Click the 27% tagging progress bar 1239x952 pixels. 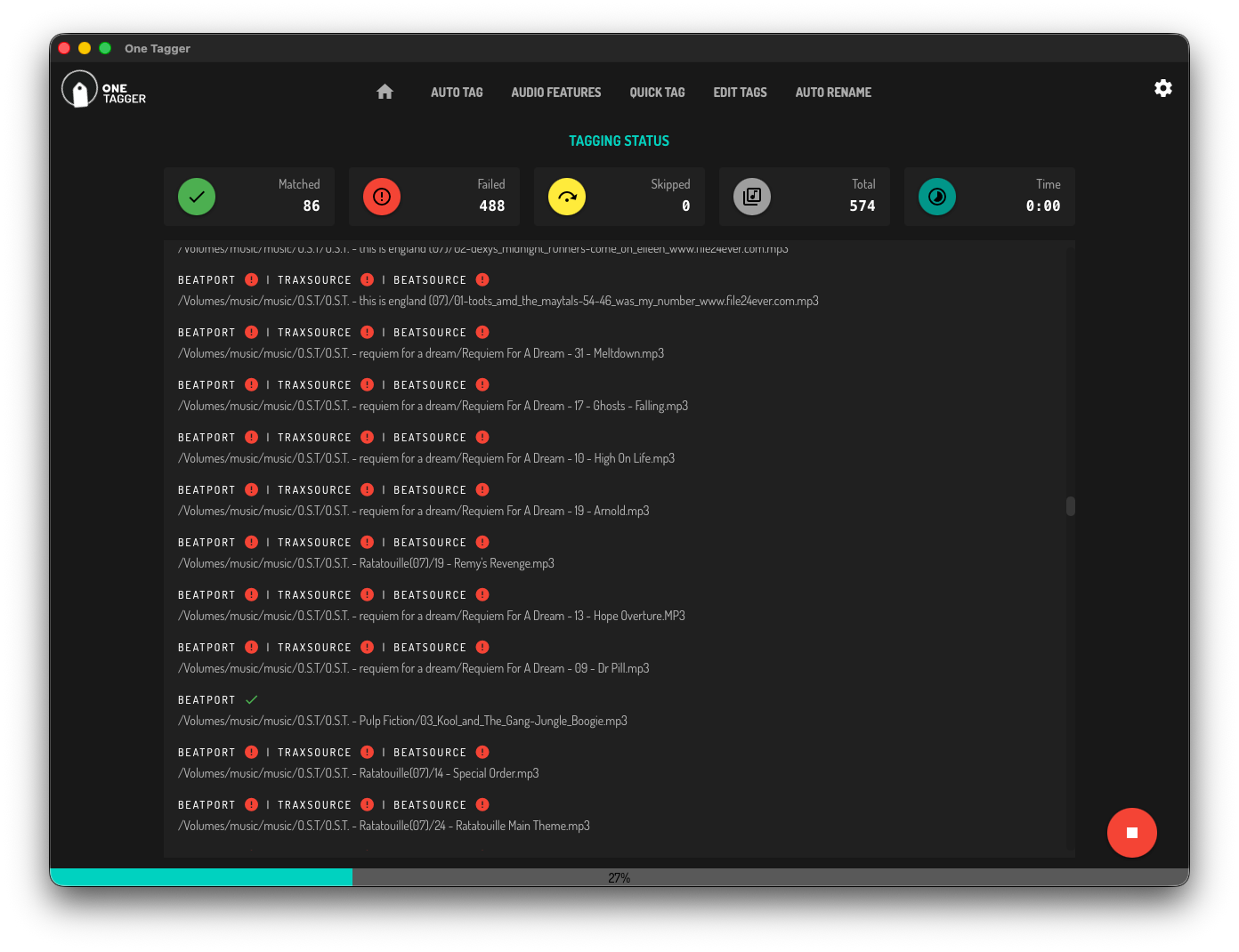[619, 877]
